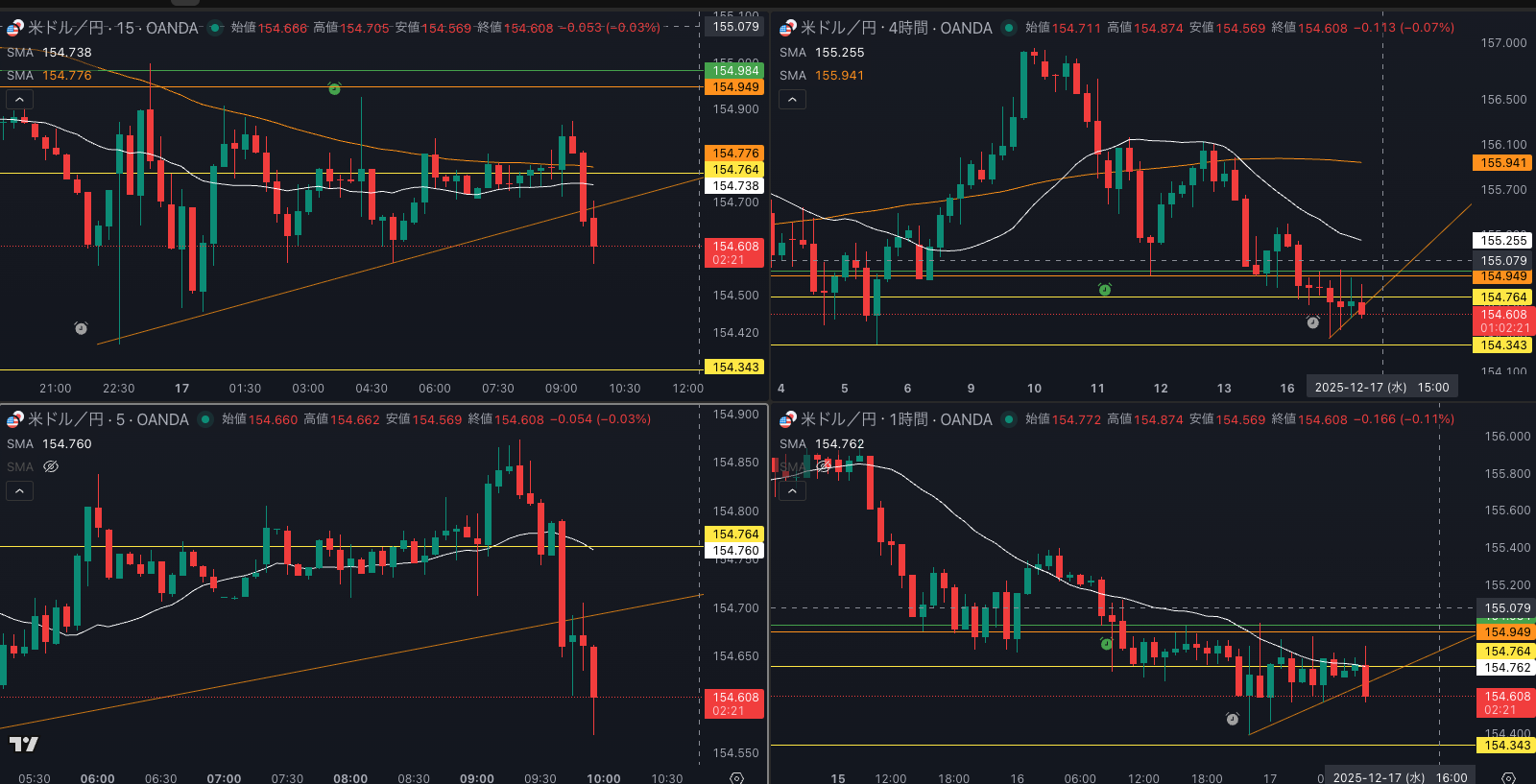Open chart settings gear on 5-minute chart

point(736,777)
